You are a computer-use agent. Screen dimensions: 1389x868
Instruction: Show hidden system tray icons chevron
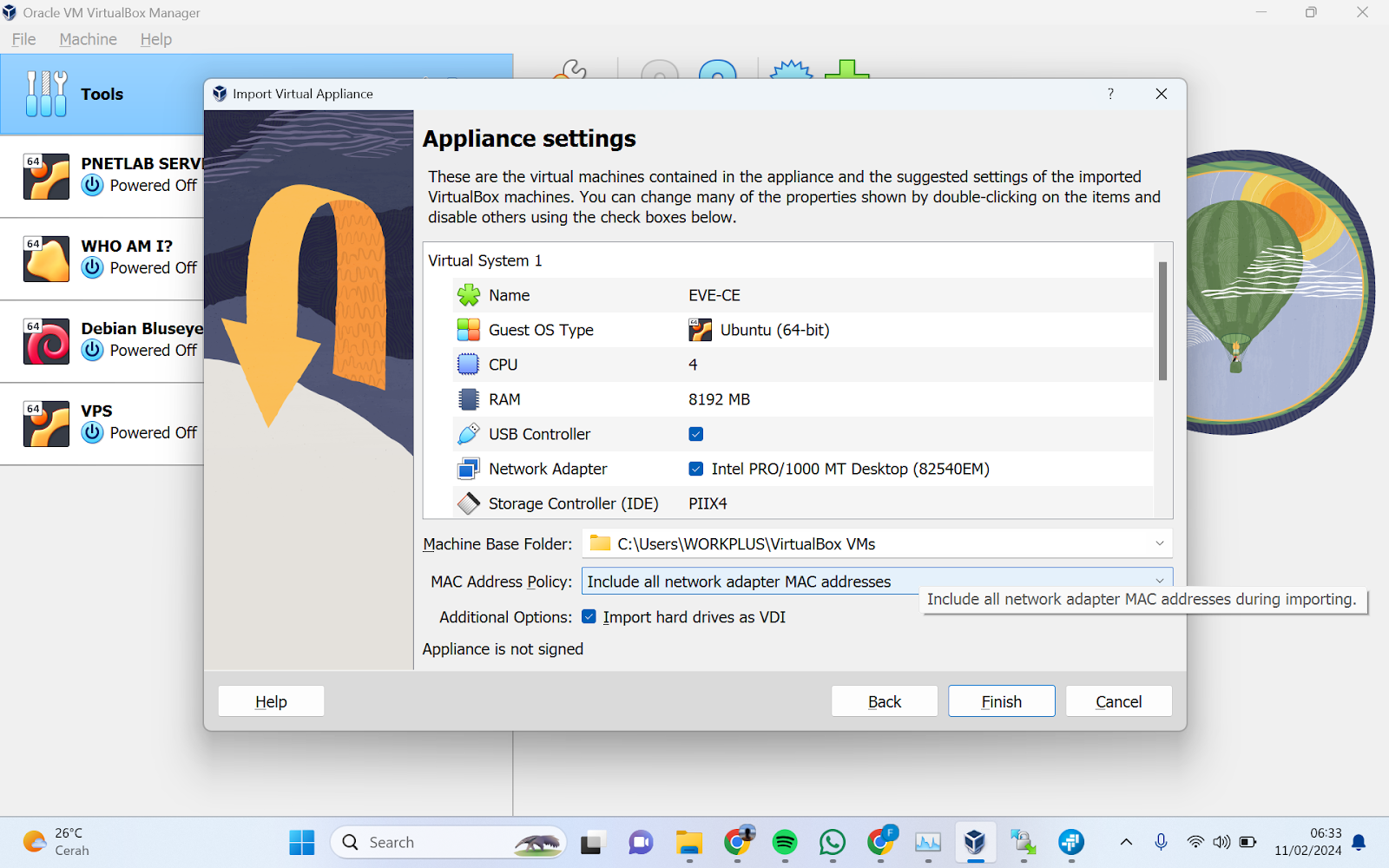(x=1126, y=842)
